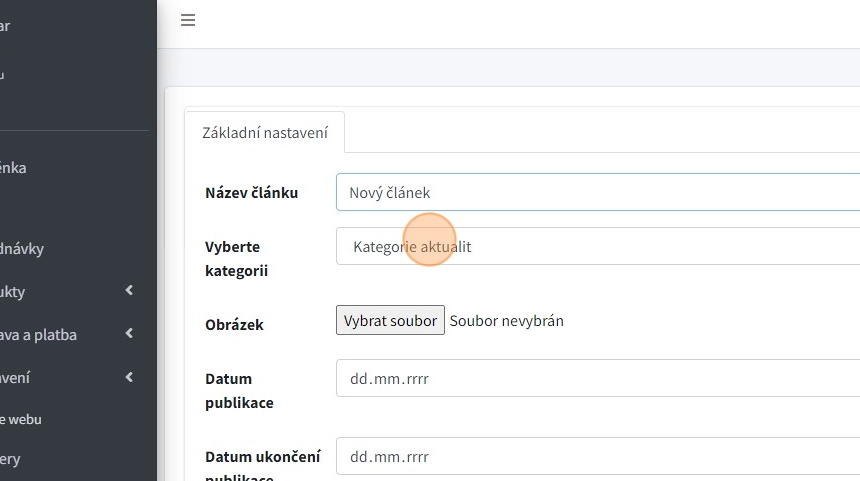Click the 'Vybrat soubor' file button
This screenshot has width=860, height=481.
pyautogui.click(x=390, y=321)
